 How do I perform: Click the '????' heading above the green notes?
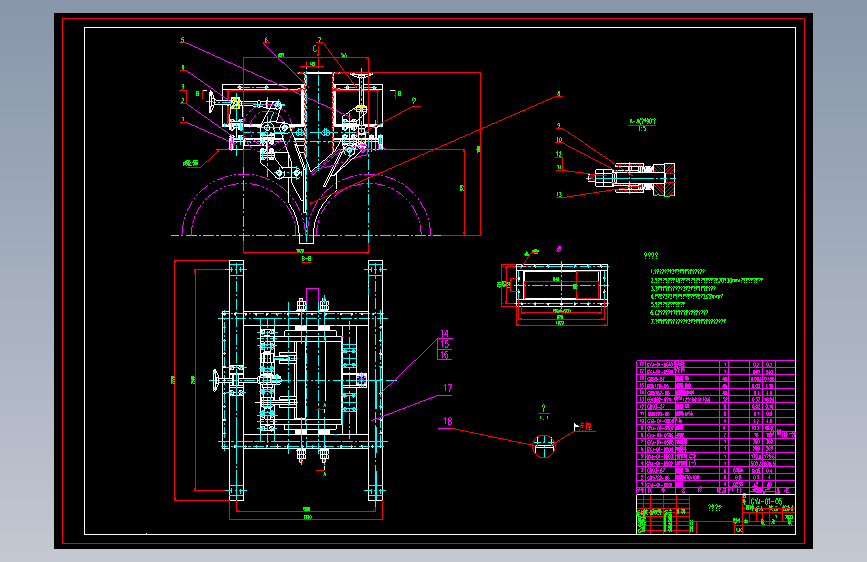(x=651, y=256)
